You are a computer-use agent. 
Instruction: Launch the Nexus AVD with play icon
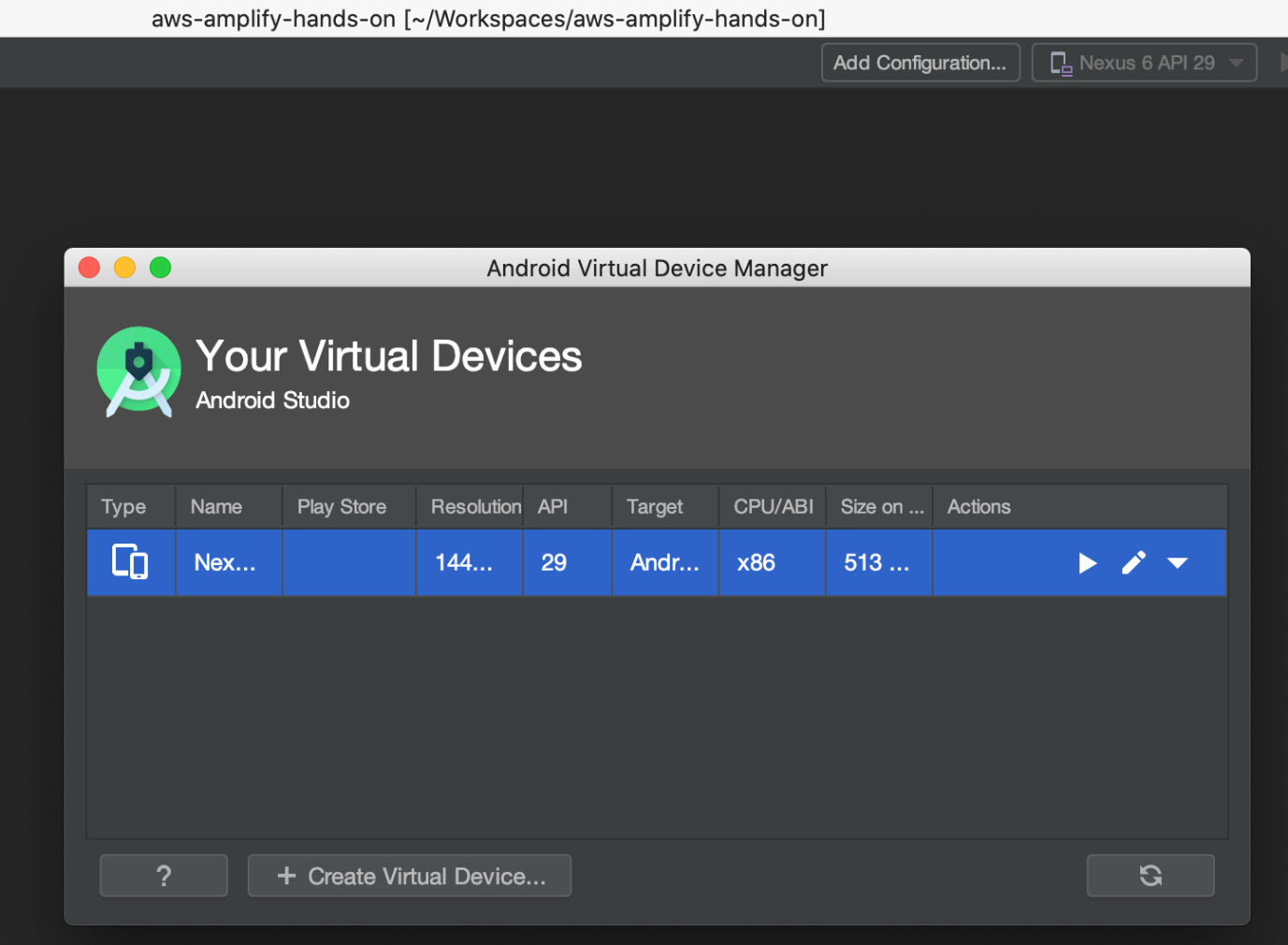click(1087, 563)
